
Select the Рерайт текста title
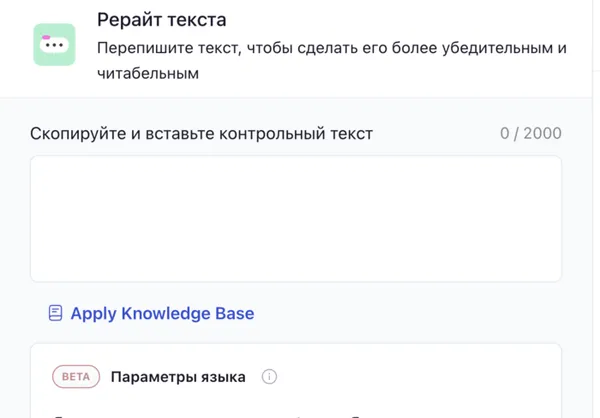click(x=161, y=19)
